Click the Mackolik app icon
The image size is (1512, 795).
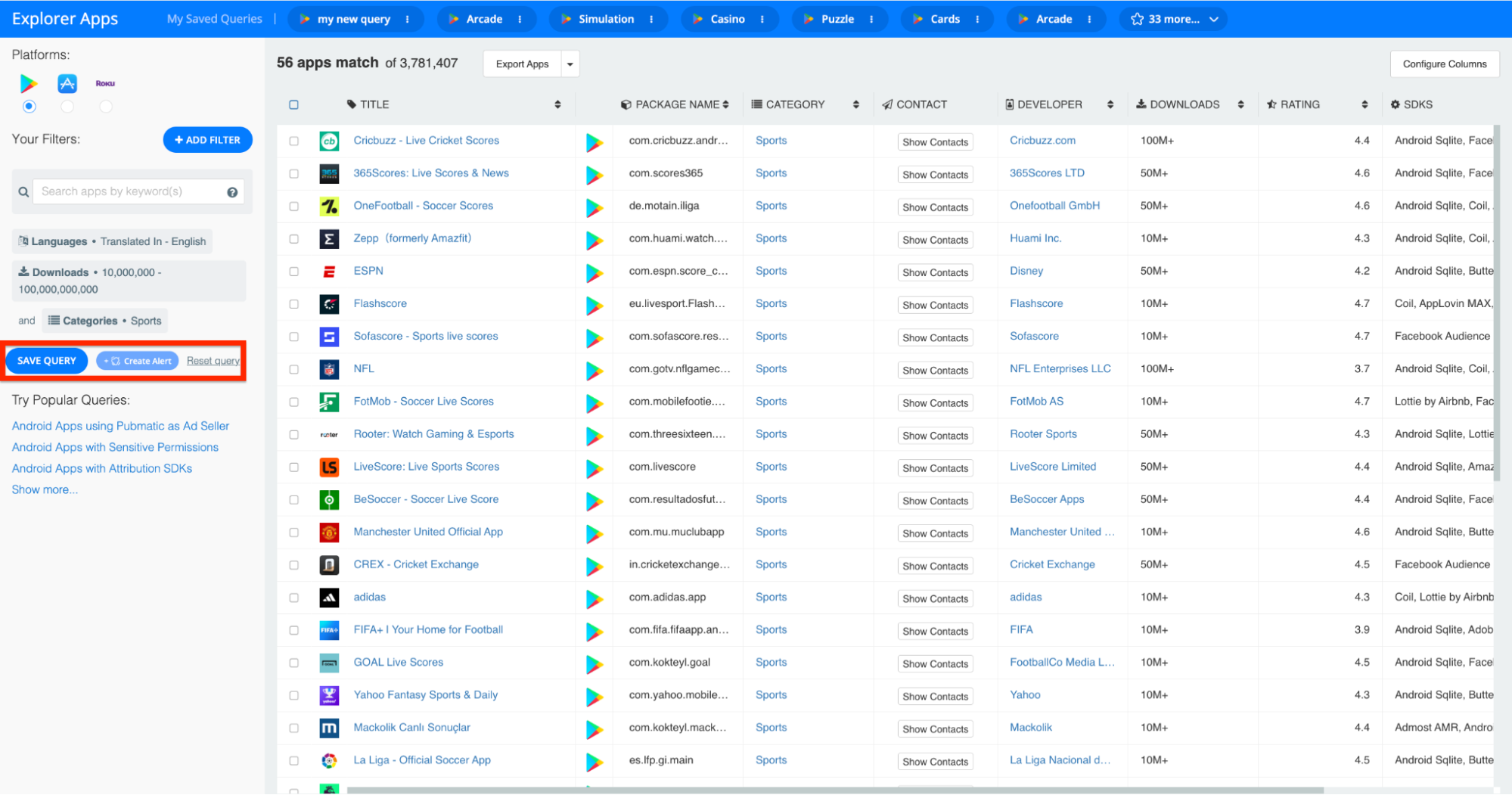[x=329, y=728]
